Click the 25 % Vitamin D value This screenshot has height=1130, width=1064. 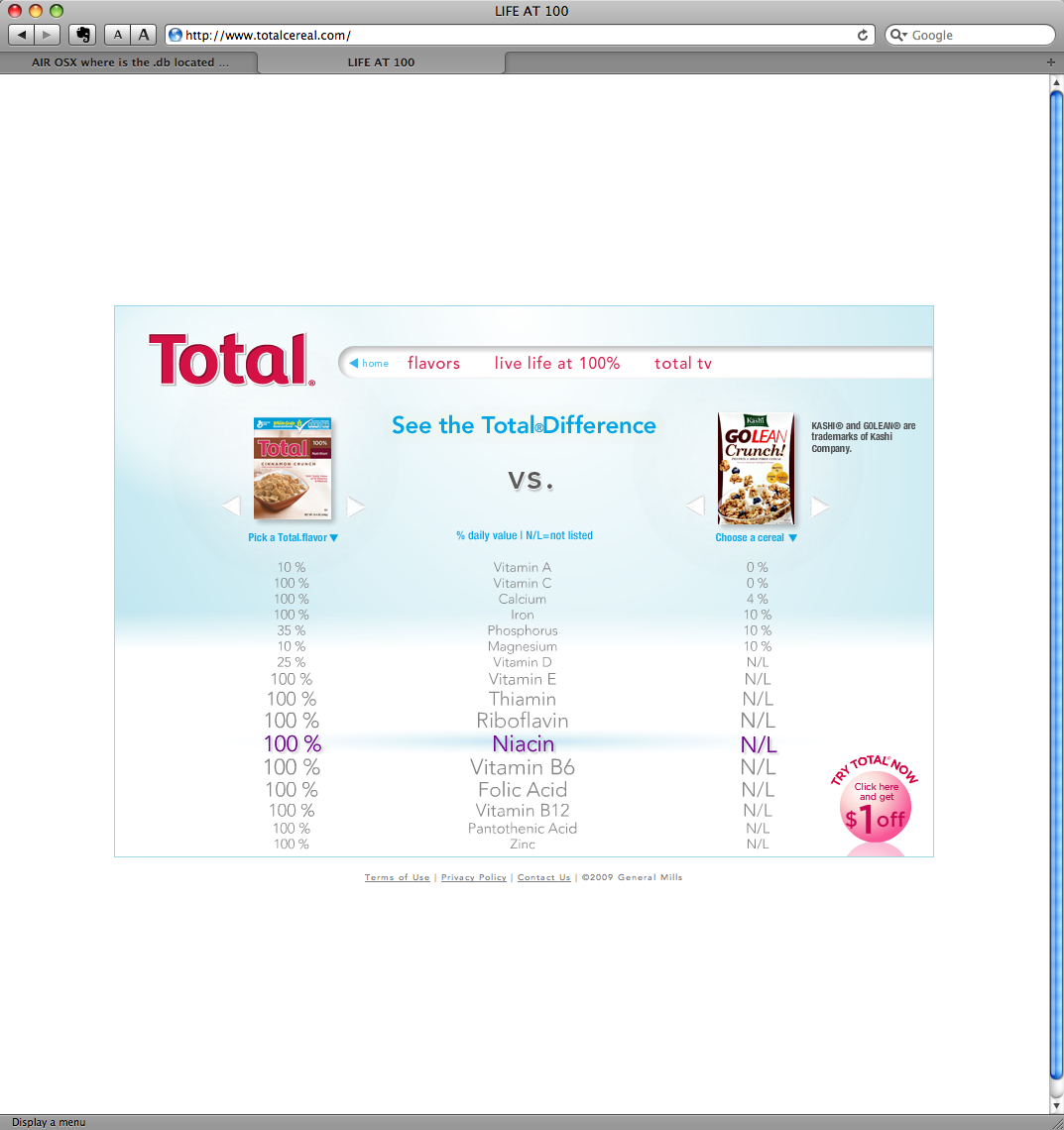click(292, 662)
